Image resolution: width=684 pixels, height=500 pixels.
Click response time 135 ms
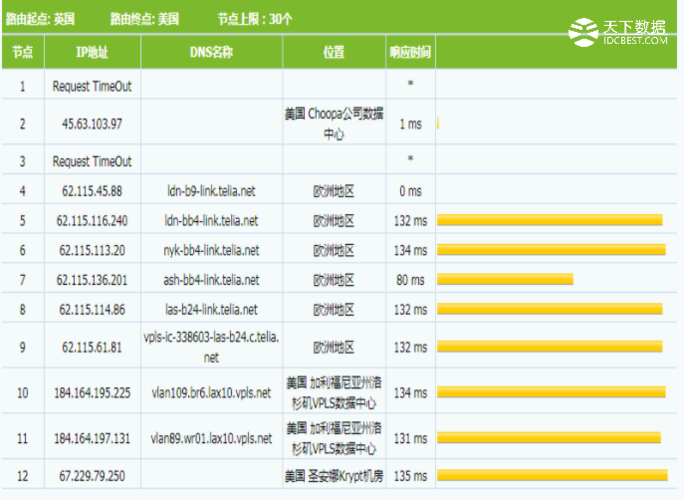pos(410,476)
